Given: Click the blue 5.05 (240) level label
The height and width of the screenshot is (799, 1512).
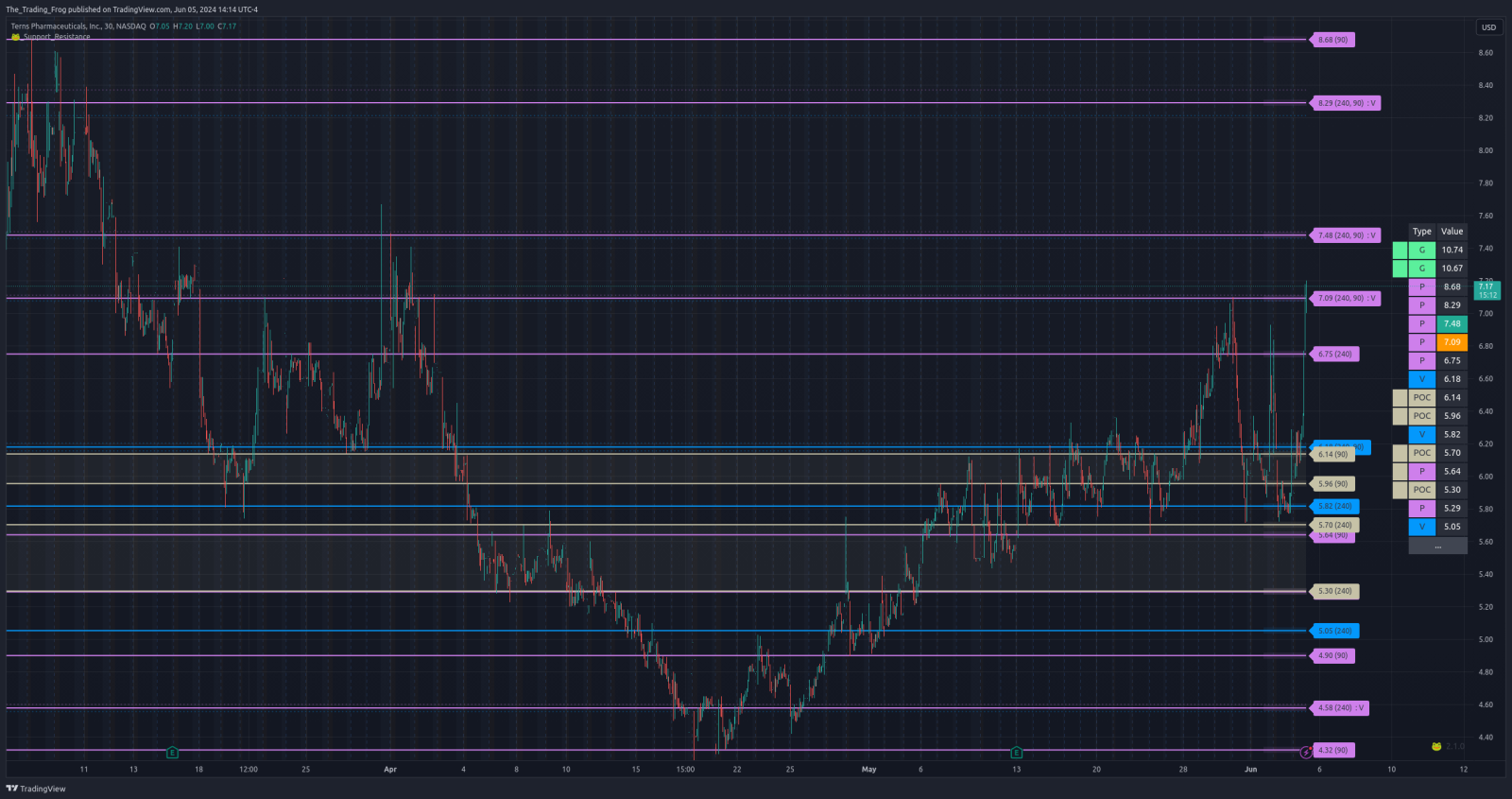Looking at the screenshot, I should coord(1334,632).
